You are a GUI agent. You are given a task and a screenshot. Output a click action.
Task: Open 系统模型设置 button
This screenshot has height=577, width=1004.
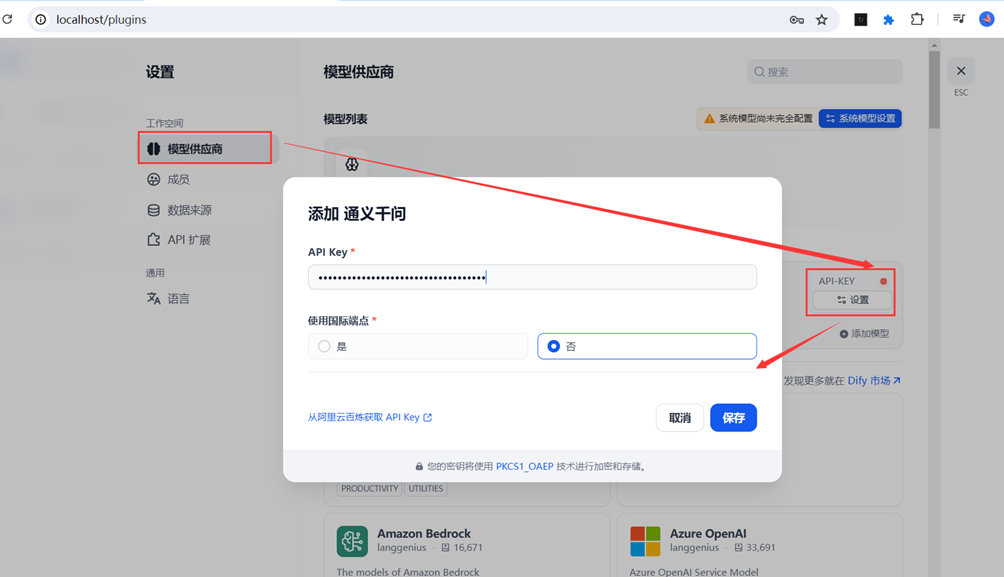(860, 118)
